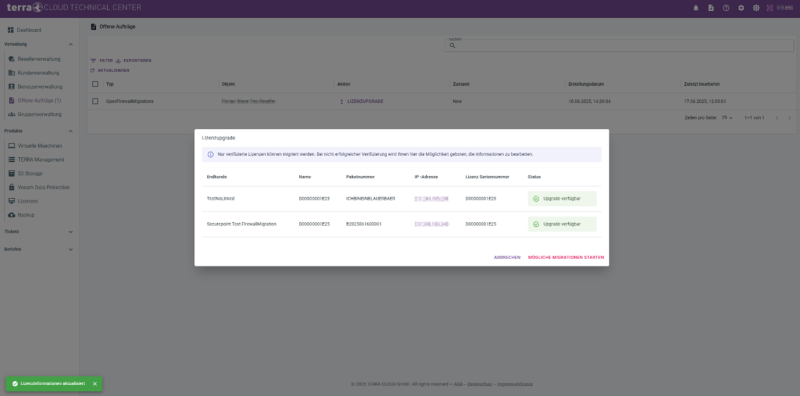Screen dimensions: 800x396
Task: Click into the Suchen search field
Action: 619,45
